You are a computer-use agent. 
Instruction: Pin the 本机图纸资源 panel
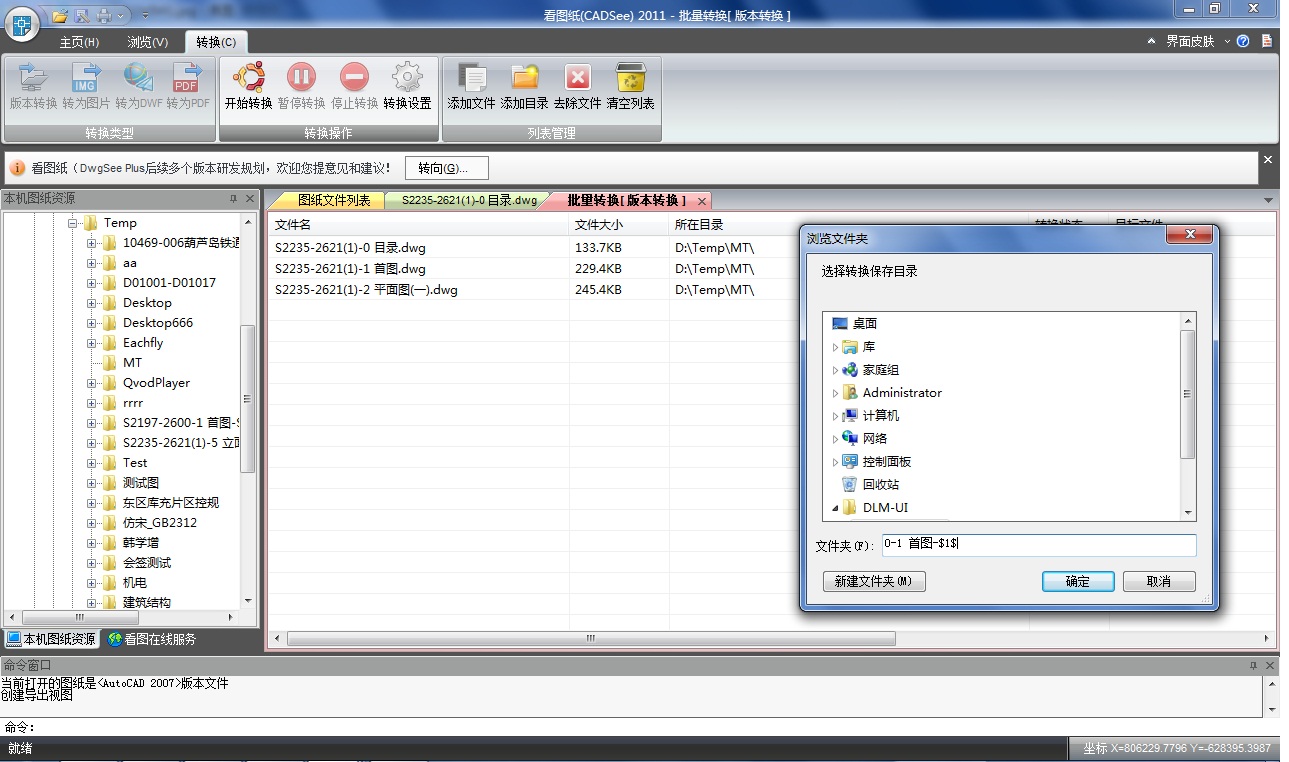click(233, 199)
